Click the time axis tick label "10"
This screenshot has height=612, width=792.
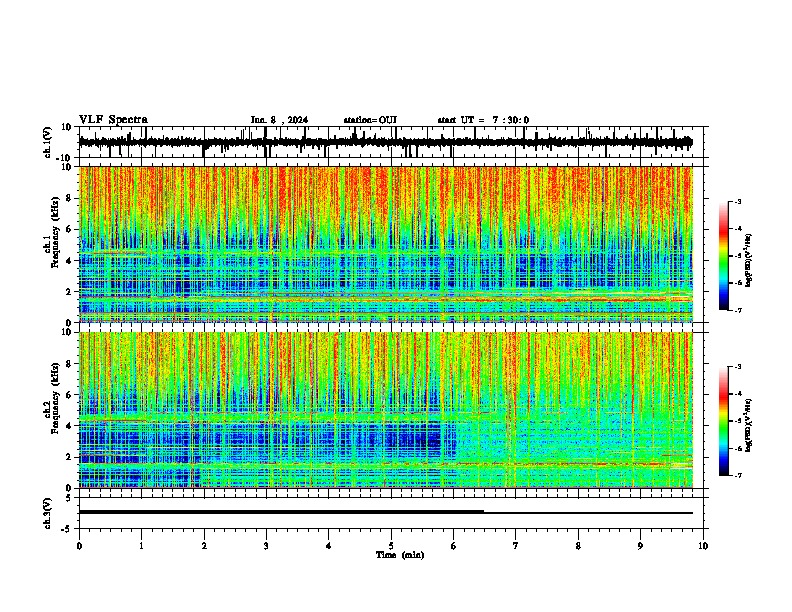click(x=703, y=546)
